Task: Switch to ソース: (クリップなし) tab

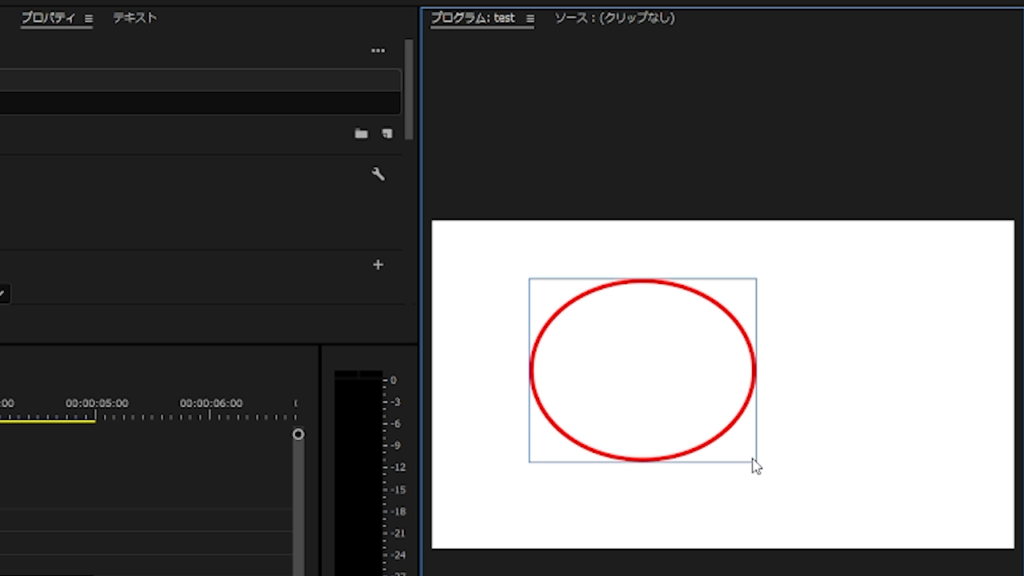Action: [x=615, y=18]
